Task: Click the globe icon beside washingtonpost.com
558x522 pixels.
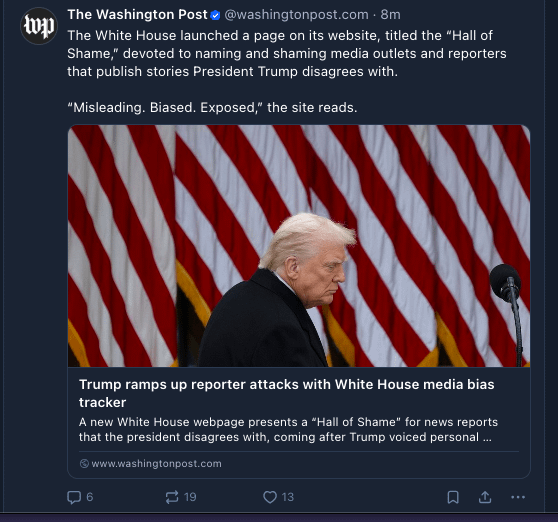Action: click(x=84, y=464)
